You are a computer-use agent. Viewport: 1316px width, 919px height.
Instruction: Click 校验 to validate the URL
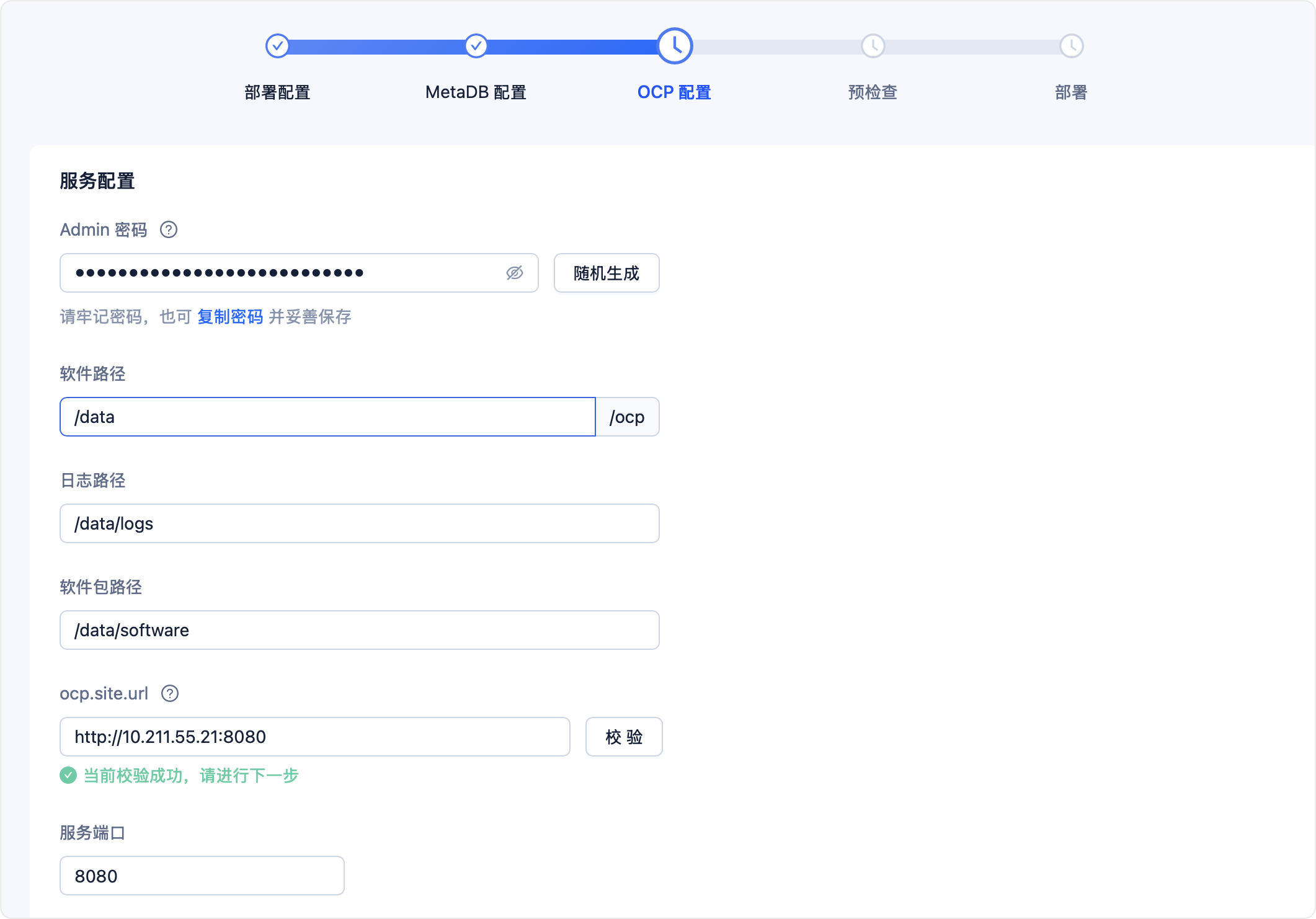pyautogui.click(x=623, y=737)
